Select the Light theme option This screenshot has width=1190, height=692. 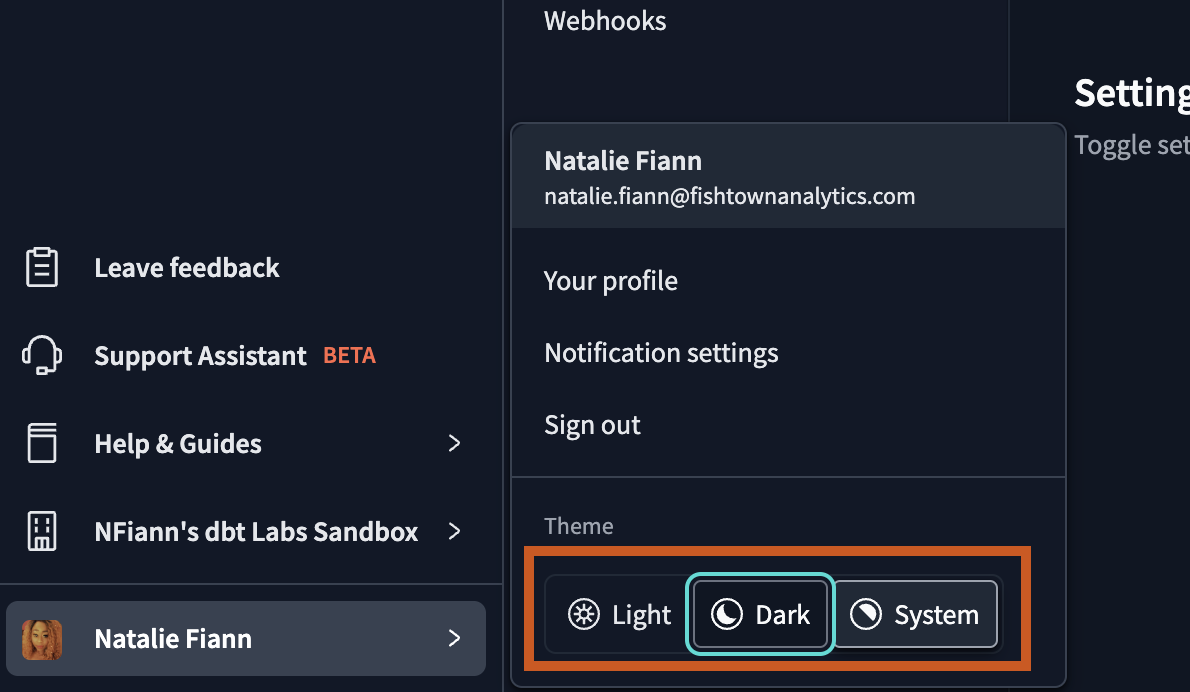tap(617, 614)
